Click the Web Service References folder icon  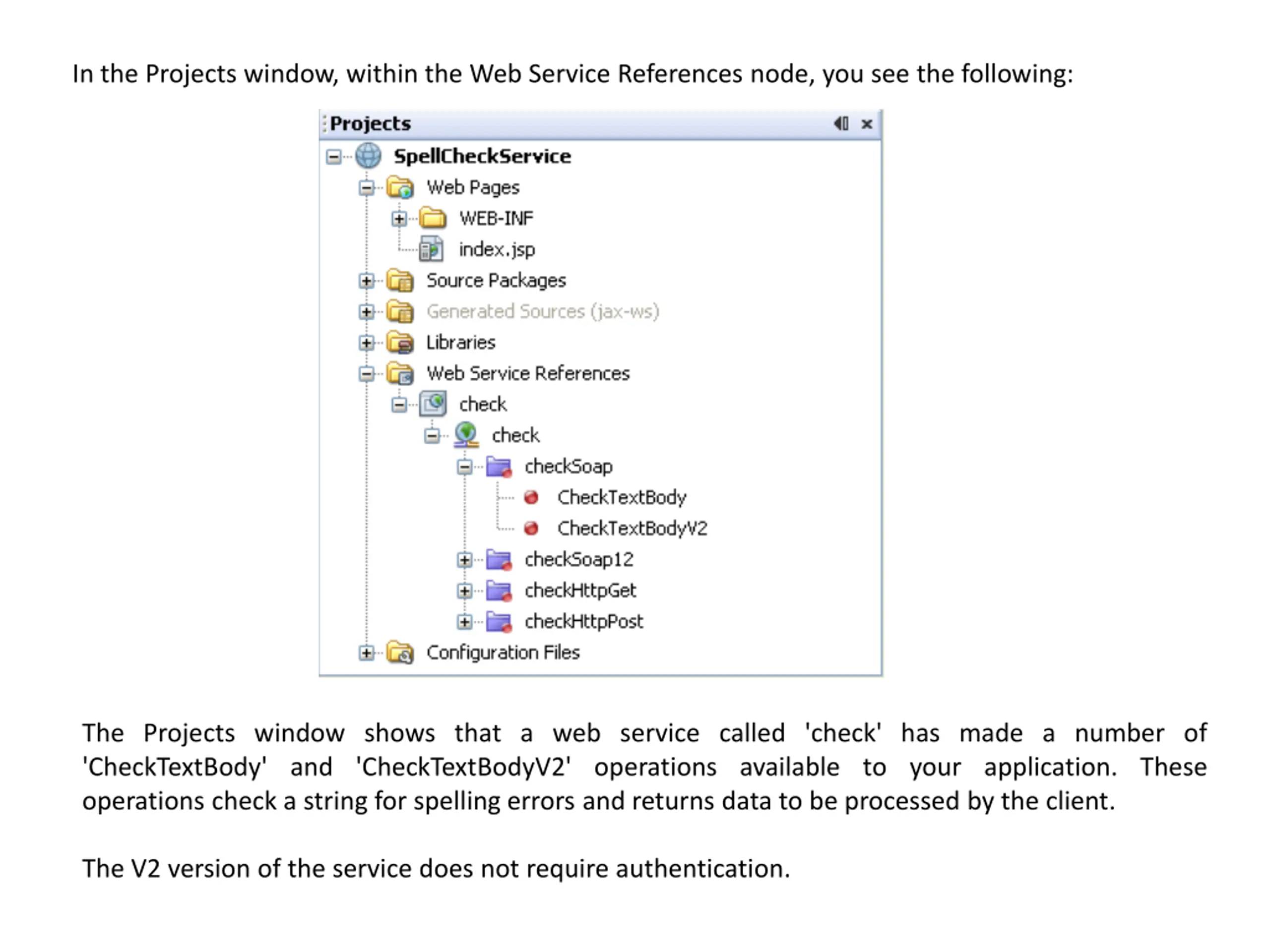(x=399, y=373)
